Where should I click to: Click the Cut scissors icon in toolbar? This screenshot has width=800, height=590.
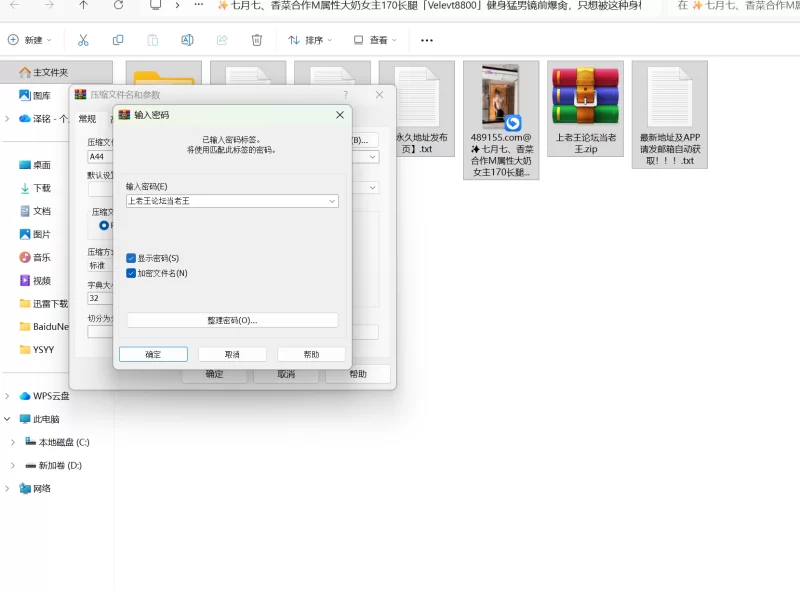point(83,40)
